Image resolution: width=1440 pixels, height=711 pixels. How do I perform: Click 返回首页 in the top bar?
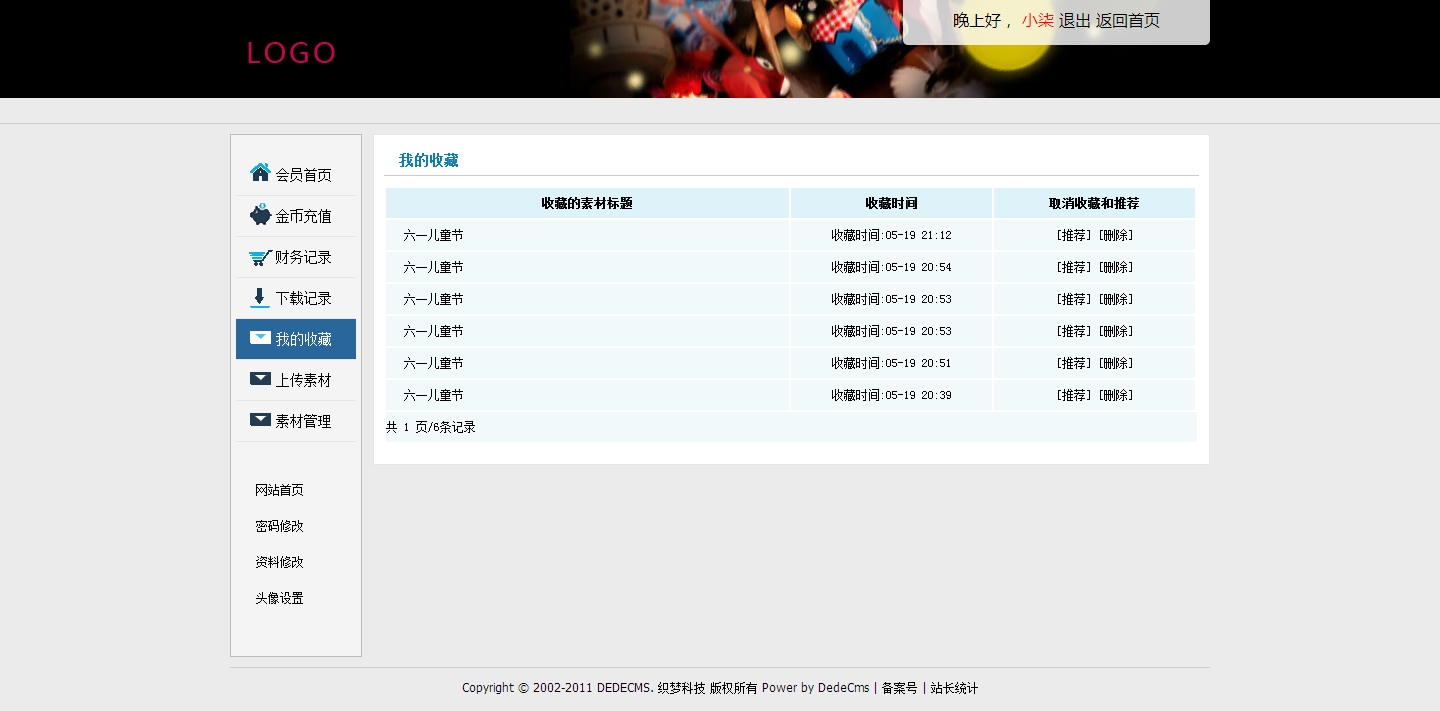1127,21
